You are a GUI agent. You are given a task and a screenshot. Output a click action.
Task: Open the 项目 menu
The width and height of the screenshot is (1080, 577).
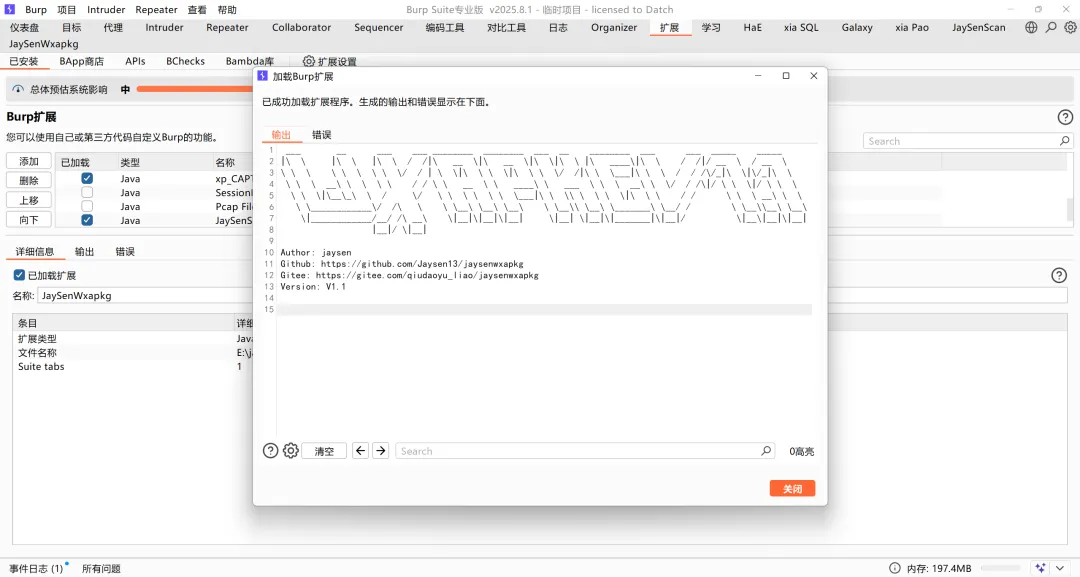[67, 10]
